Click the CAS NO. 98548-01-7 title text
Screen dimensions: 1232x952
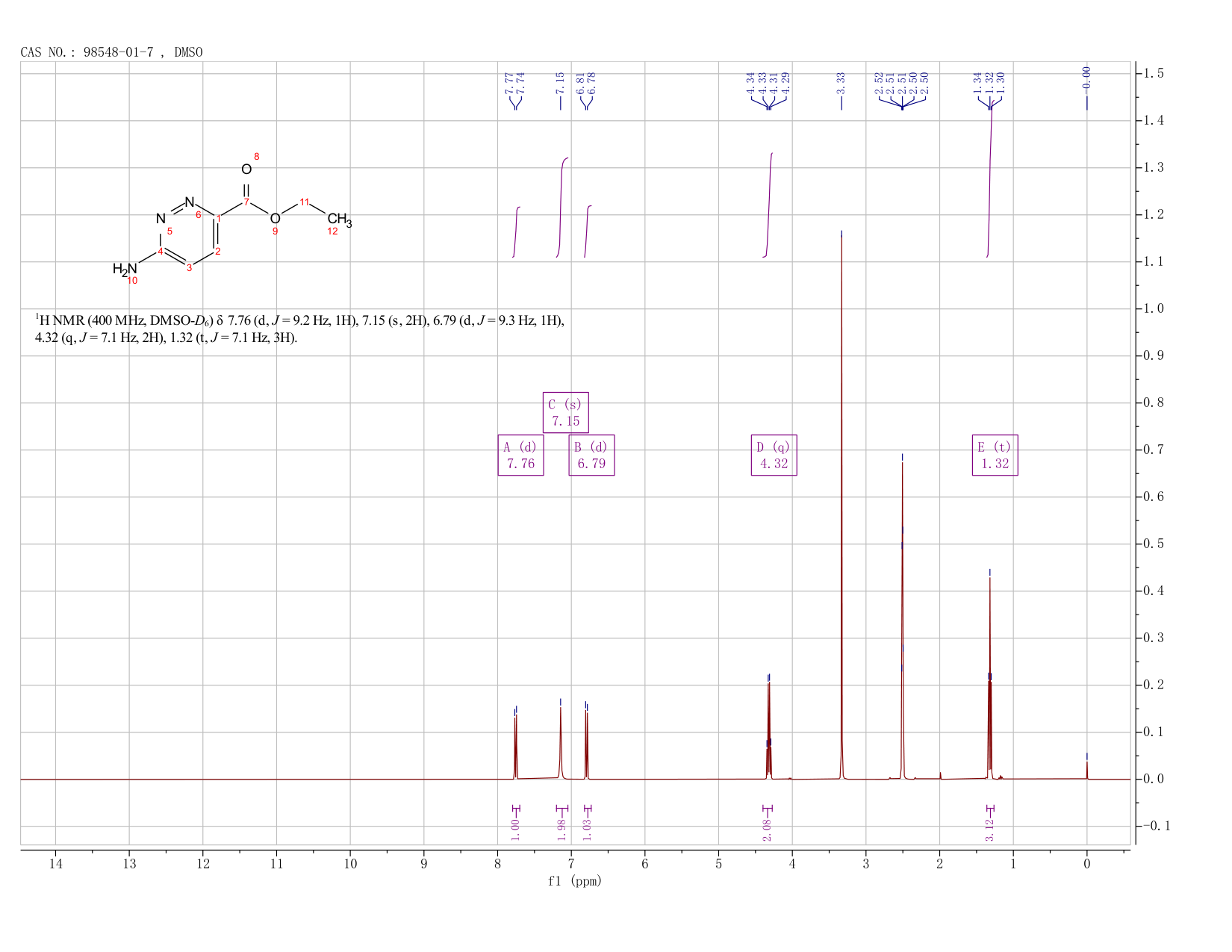(111, 52)
